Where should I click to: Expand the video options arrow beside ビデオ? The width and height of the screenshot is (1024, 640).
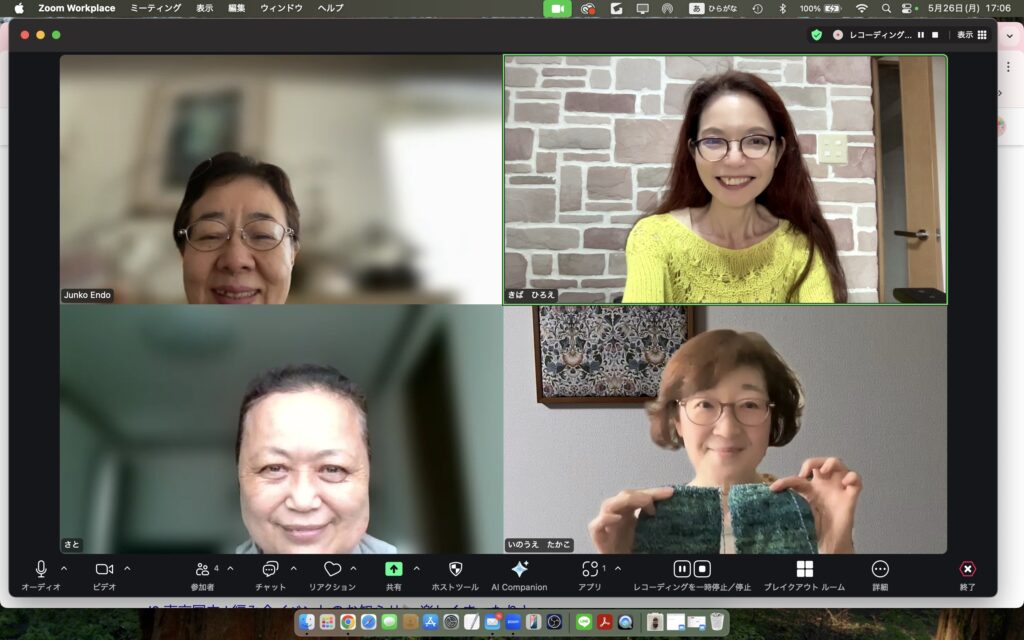pyautogui.click(x=127, y=569)
